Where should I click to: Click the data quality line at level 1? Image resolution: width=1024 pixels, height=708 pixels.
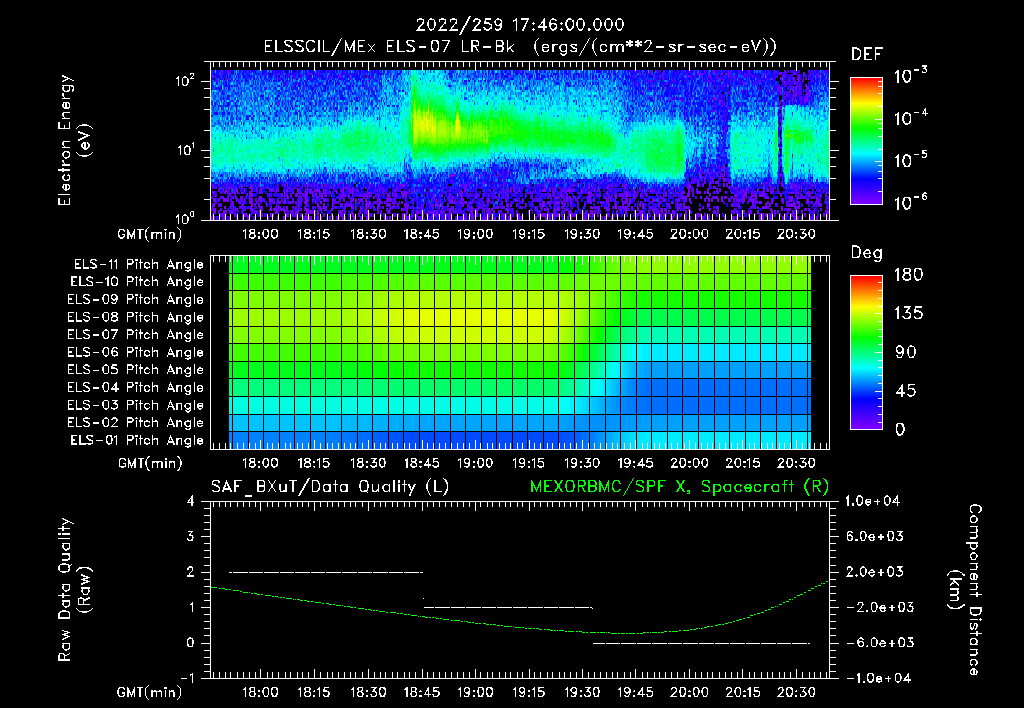click(508, 607)
